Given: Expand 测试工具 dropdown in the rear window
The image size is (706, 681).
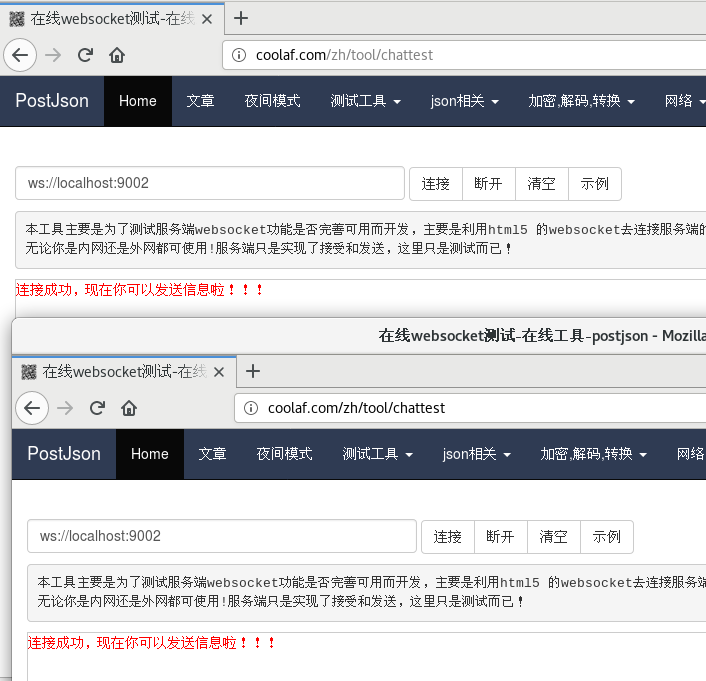Looking at the screenshot, I should [365, 101].
